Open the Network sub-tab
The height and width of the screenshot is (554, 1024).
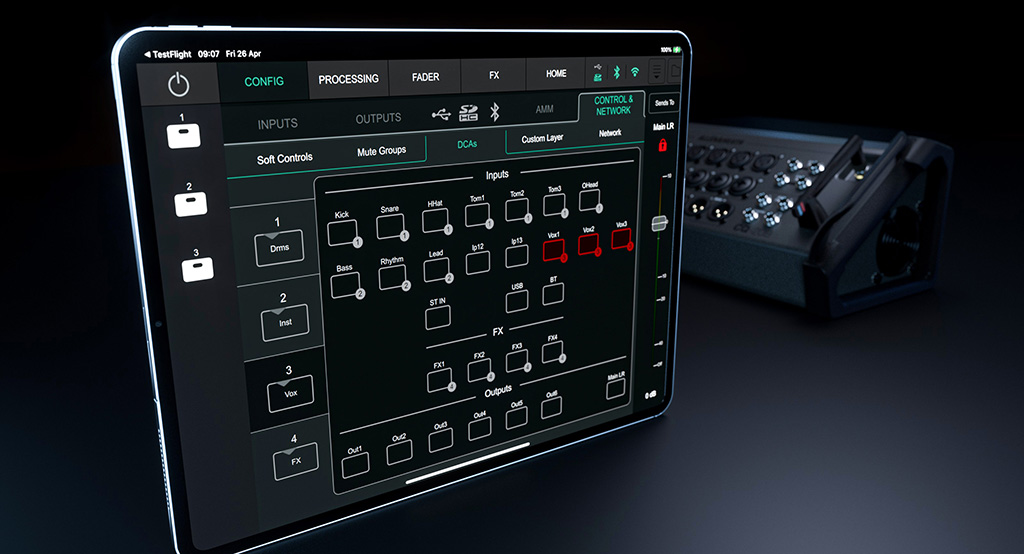610,133
